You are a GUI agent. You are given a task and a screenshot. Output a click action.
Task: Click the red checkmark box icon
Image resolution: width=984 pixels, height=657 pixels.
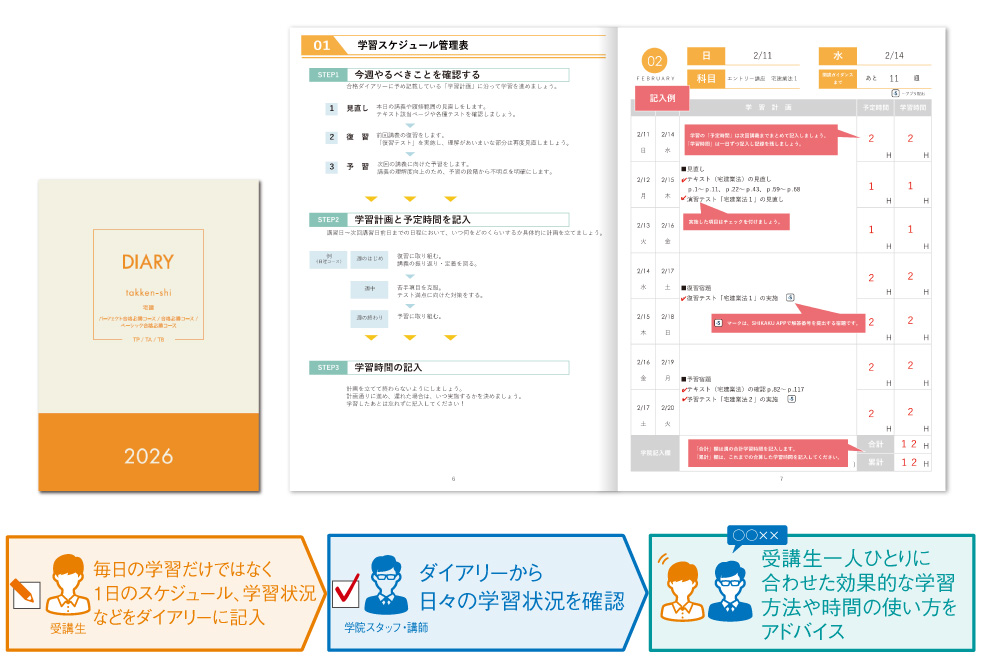tap(346, 591)
